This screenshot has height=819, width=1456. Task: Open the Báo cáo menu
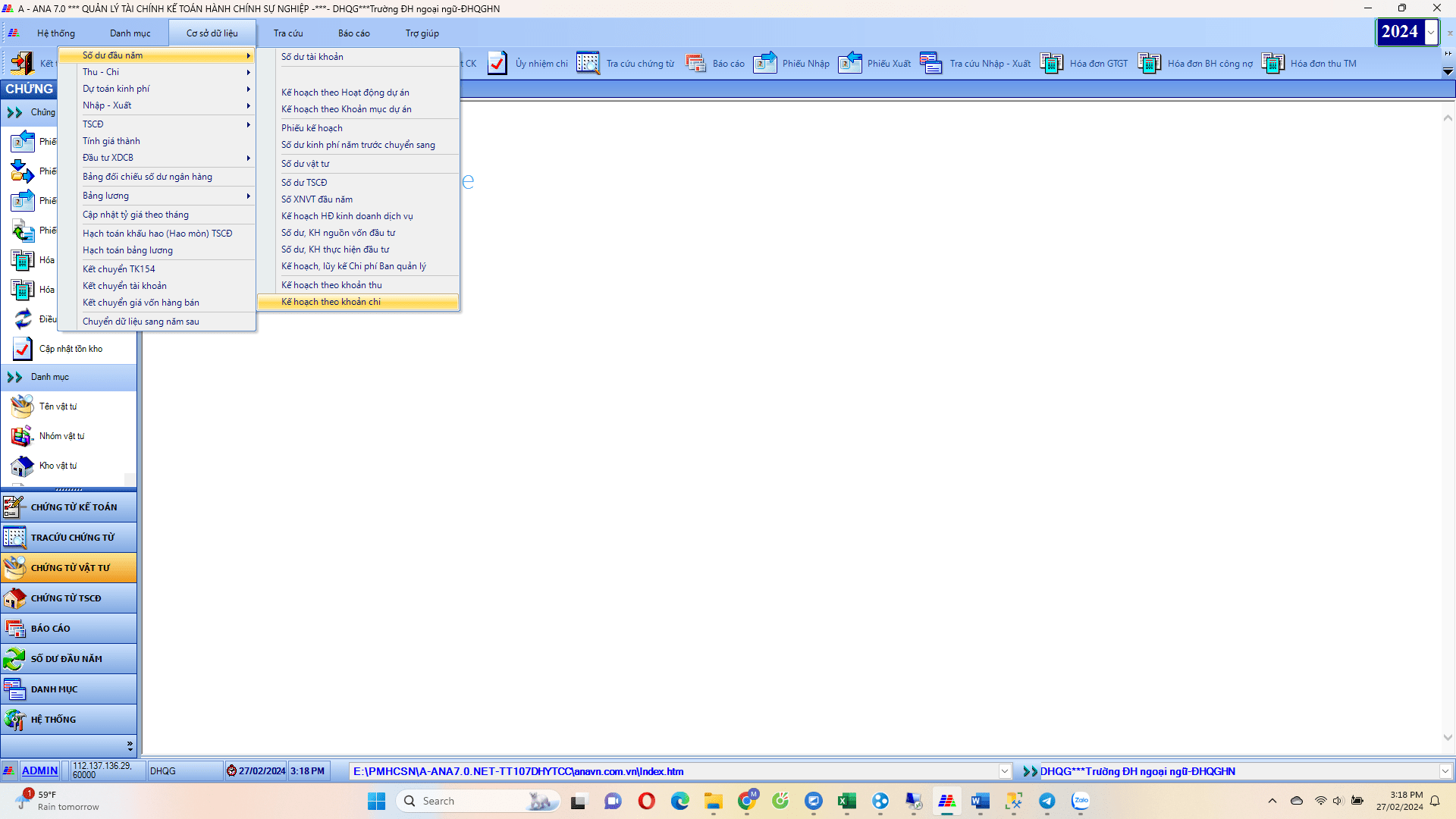353,33
